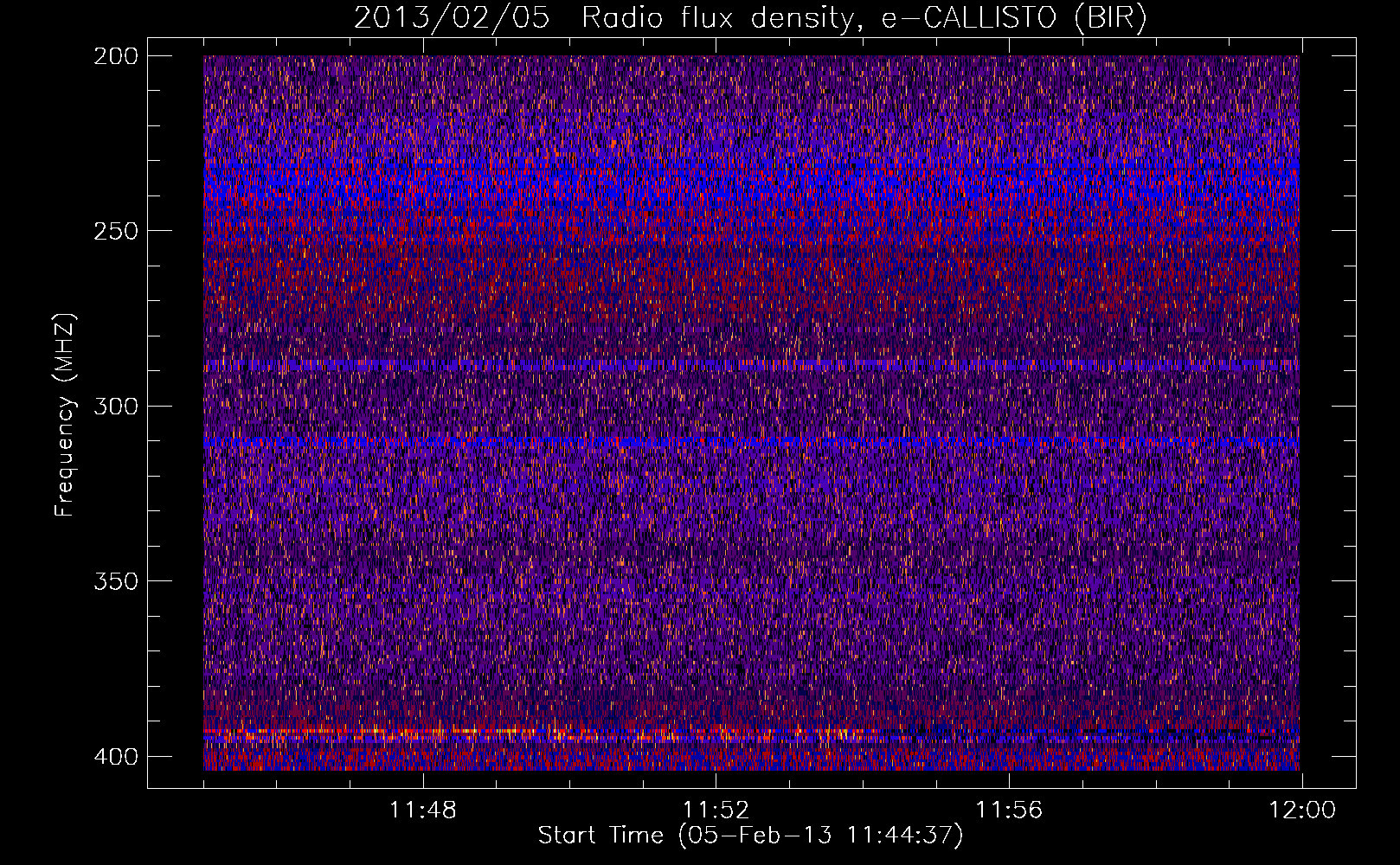The width and height of the screenshot is (1400, 865).
Task: Click the 'Start Time (05-Feb-13 11:44:37)' axis label
Action: 750,836
